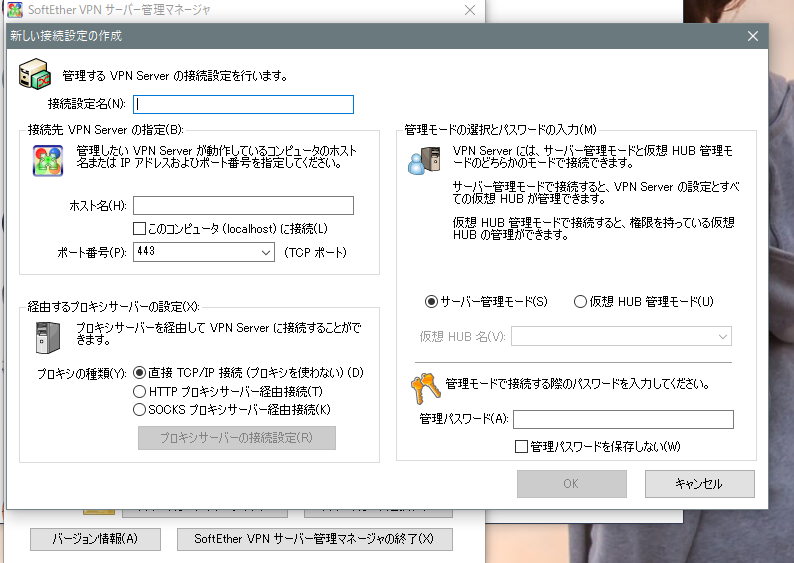Click the 管理モードの選択とパスワードの入力(M) group title
The image size is (794, 563).
pos(500,130)
